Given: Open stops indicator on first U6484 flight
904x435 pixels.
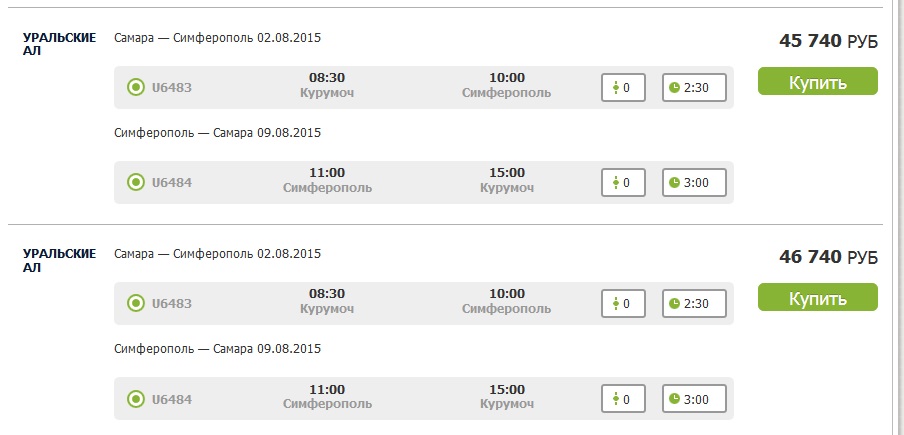Looking at the screenshot, I should 623,183.
